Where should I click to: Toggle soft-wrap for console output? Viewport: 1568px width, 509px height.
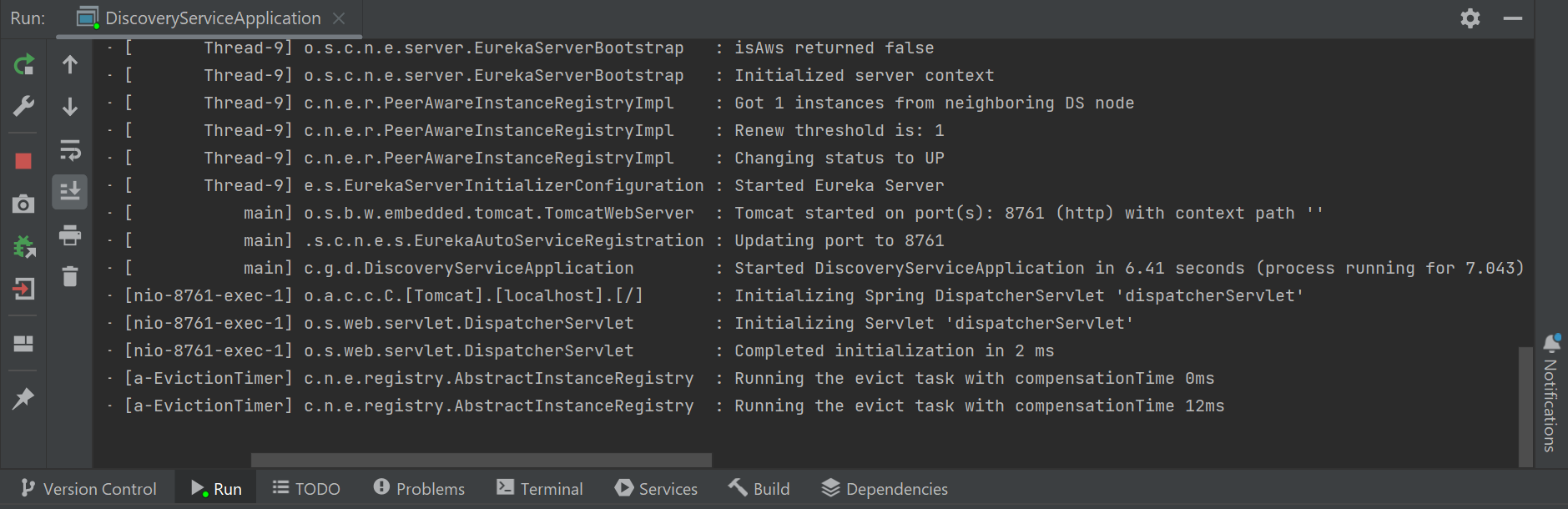70,150
